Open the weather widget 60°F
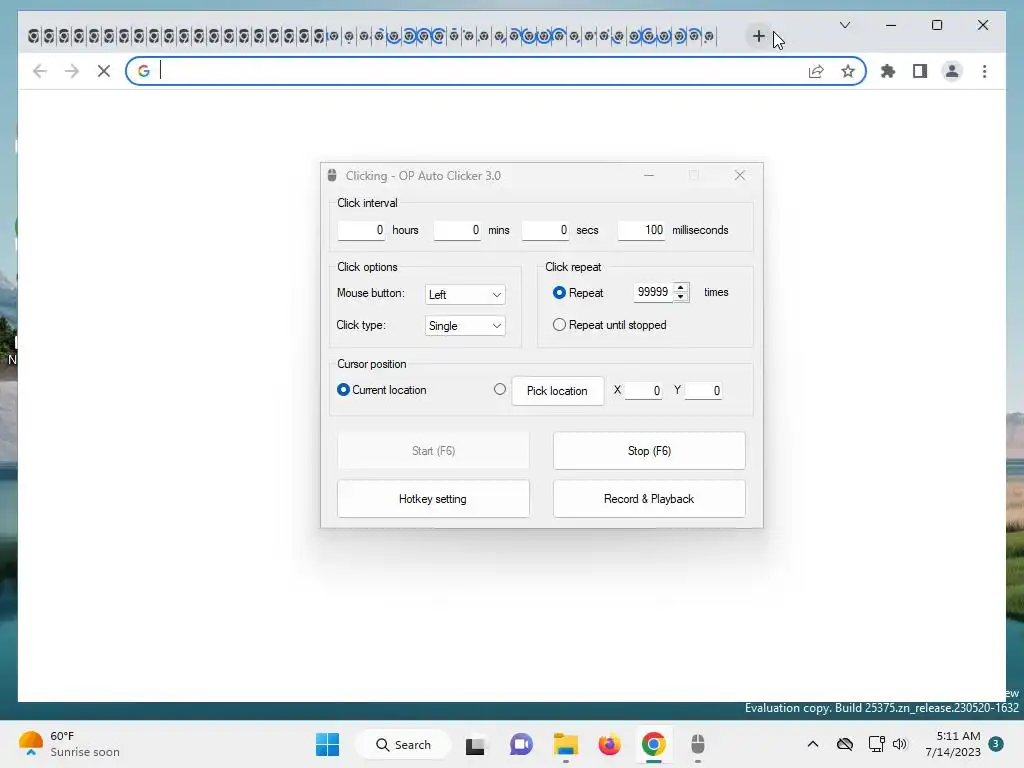The height and width of the screenshot is (768, 1024). click(x=69, y=744)
